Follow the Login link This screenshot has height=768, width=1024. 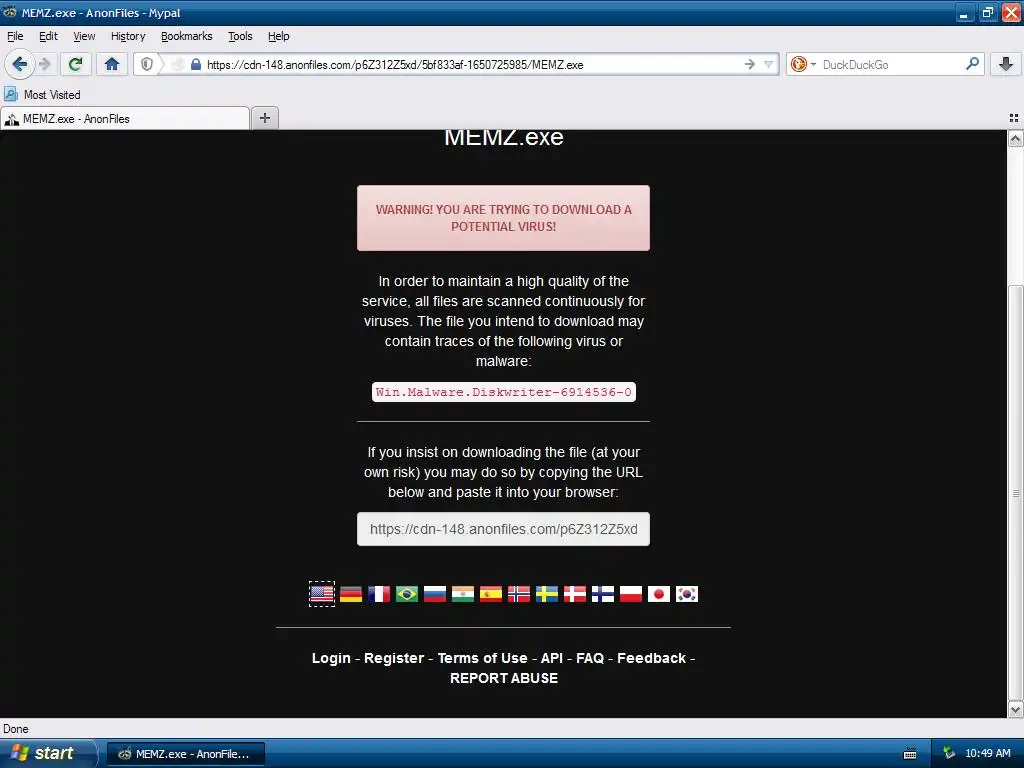(331, 658)
